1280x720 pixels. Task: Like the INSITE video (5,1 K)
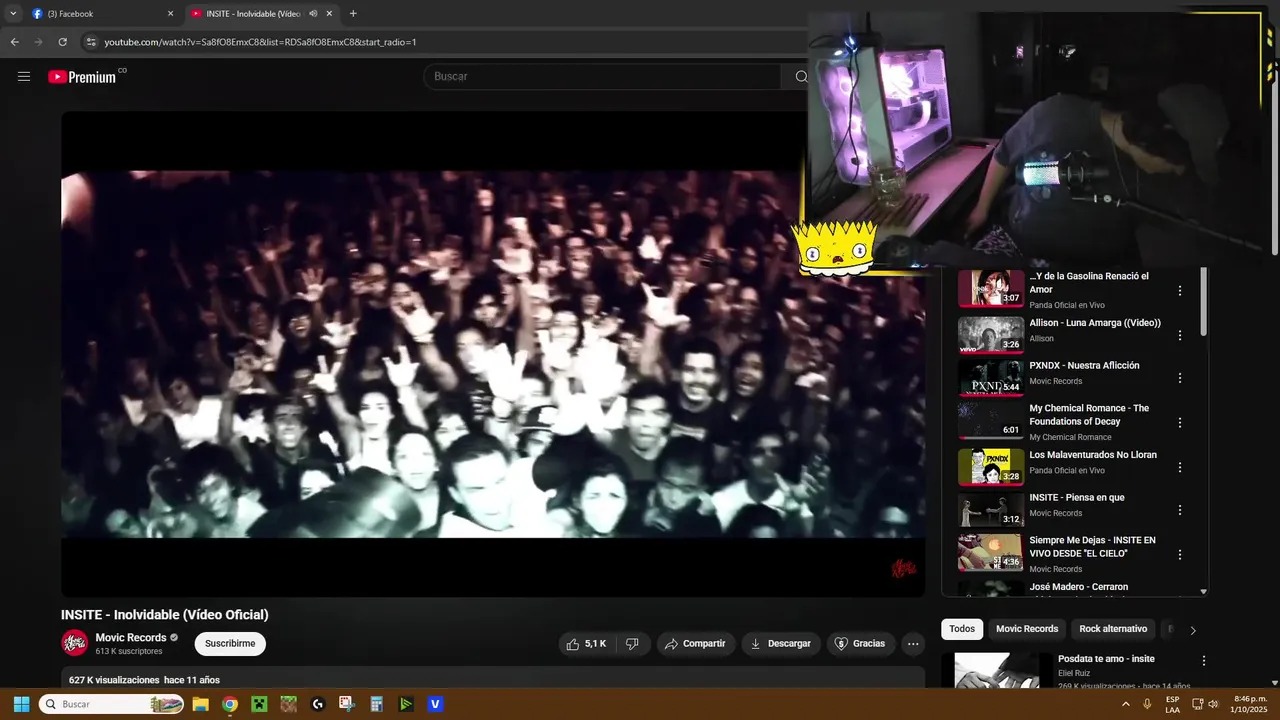click(585, 644)
